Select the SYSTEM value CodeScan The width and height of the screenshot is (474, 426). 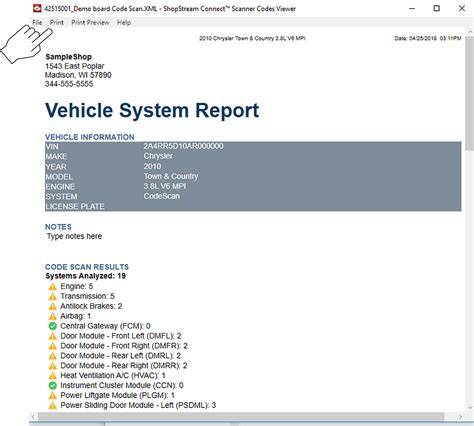point(162,196)
